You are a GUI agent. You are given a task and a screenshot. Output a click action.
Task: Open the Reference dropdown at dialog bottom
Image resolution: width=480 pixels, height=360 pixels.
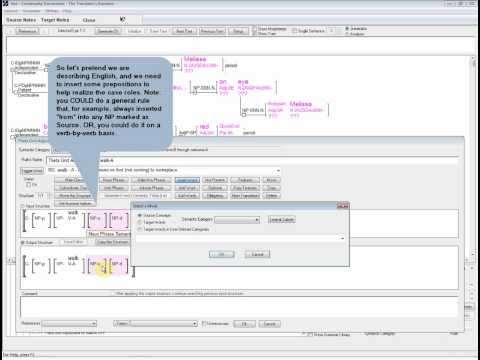click(70, 324)
